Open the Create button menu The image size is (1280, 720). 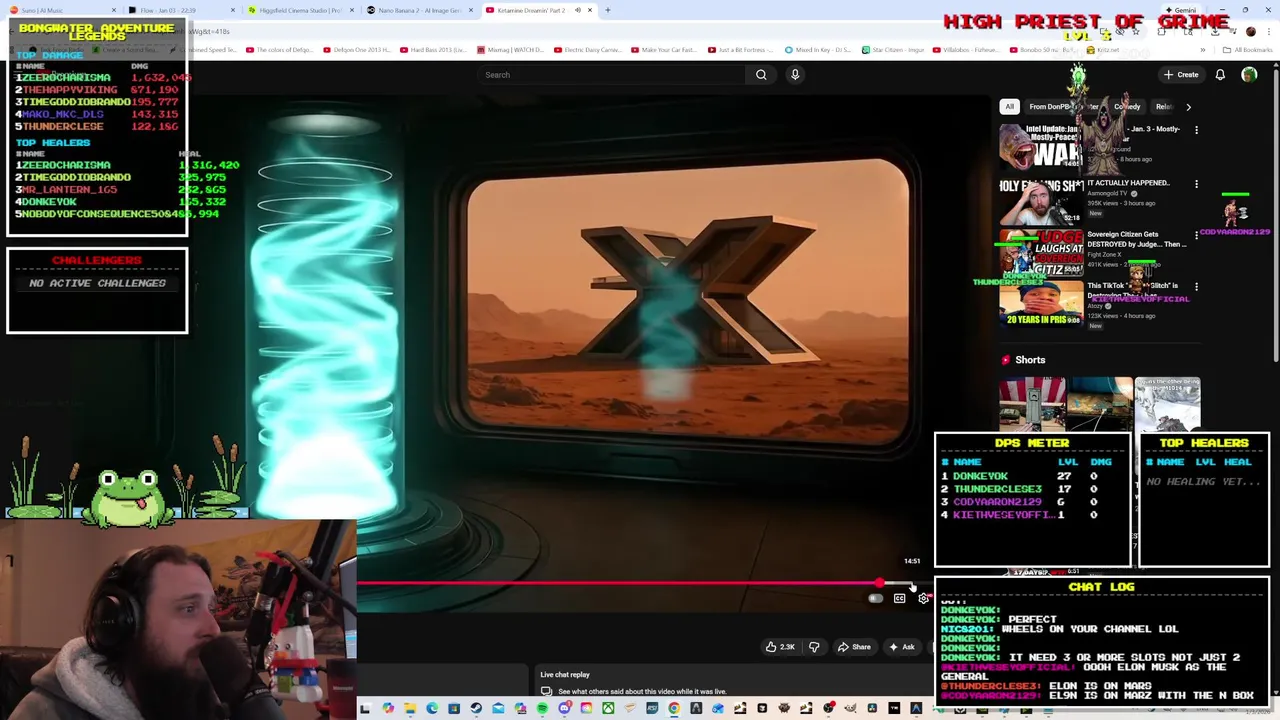click(x=1180, y=75)
